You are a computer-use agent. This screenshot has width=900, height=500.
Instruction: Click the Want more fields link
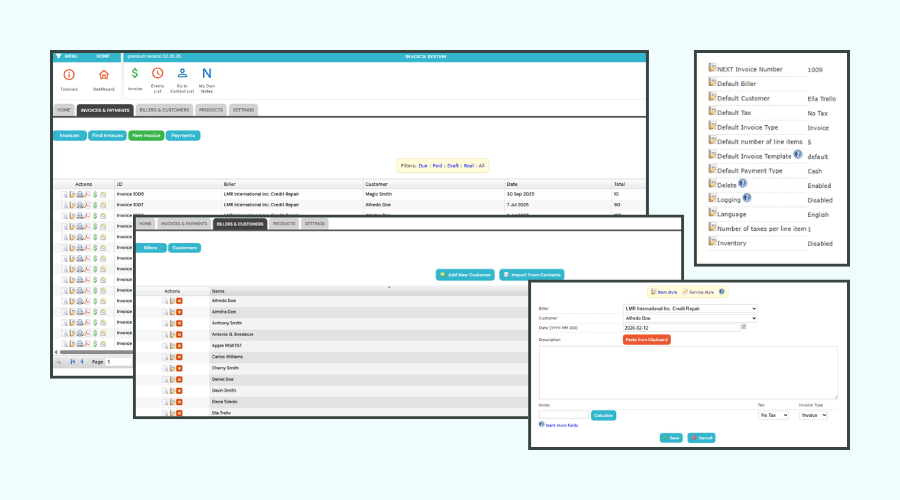561,425
